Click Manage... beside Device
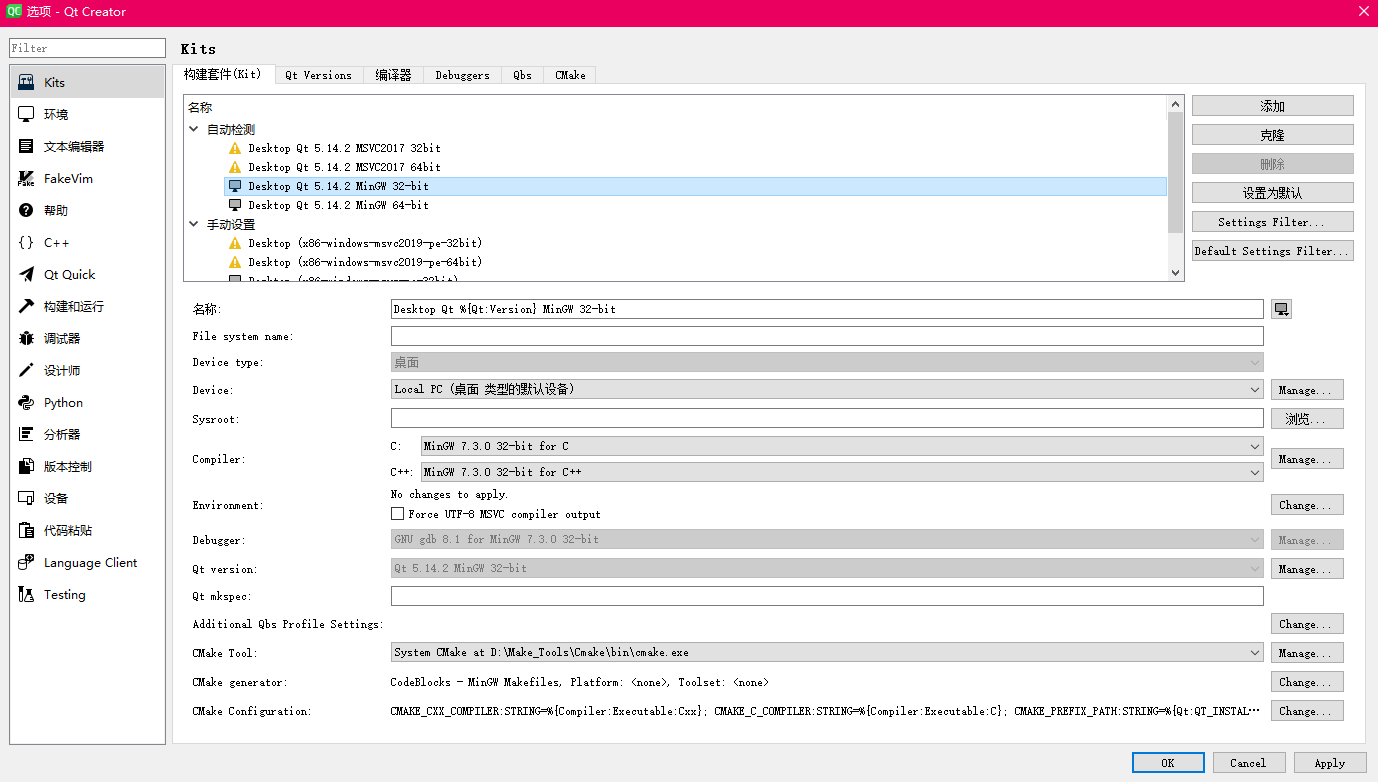This screenshot has height=782, width=1378. click(x=1307, y=390)
